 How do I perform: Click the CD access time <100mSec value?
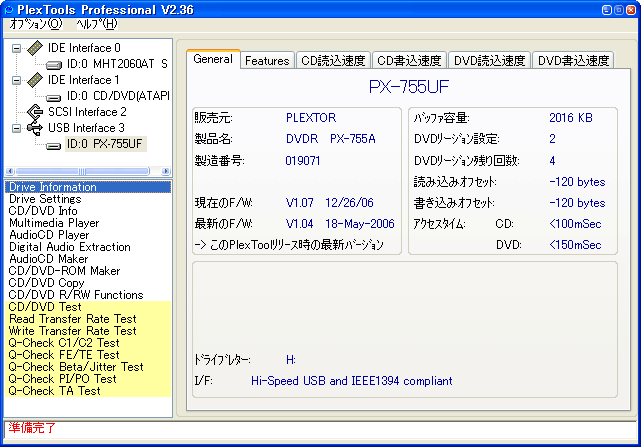(575, 224)
